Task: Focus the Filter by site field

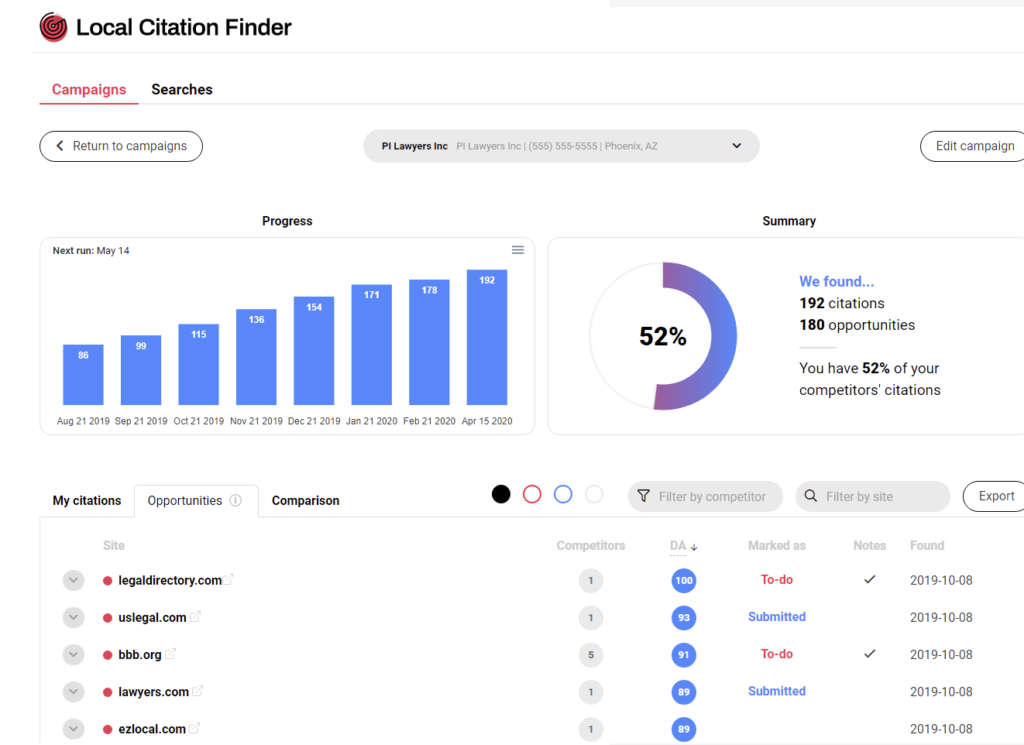Action: tap(872, 497)
